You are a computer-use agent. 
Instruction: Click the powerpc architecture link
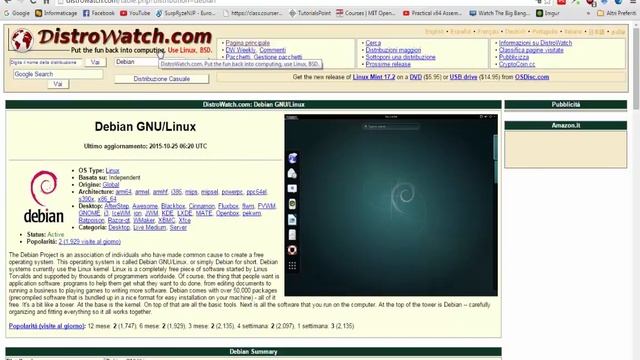point(232,192)
